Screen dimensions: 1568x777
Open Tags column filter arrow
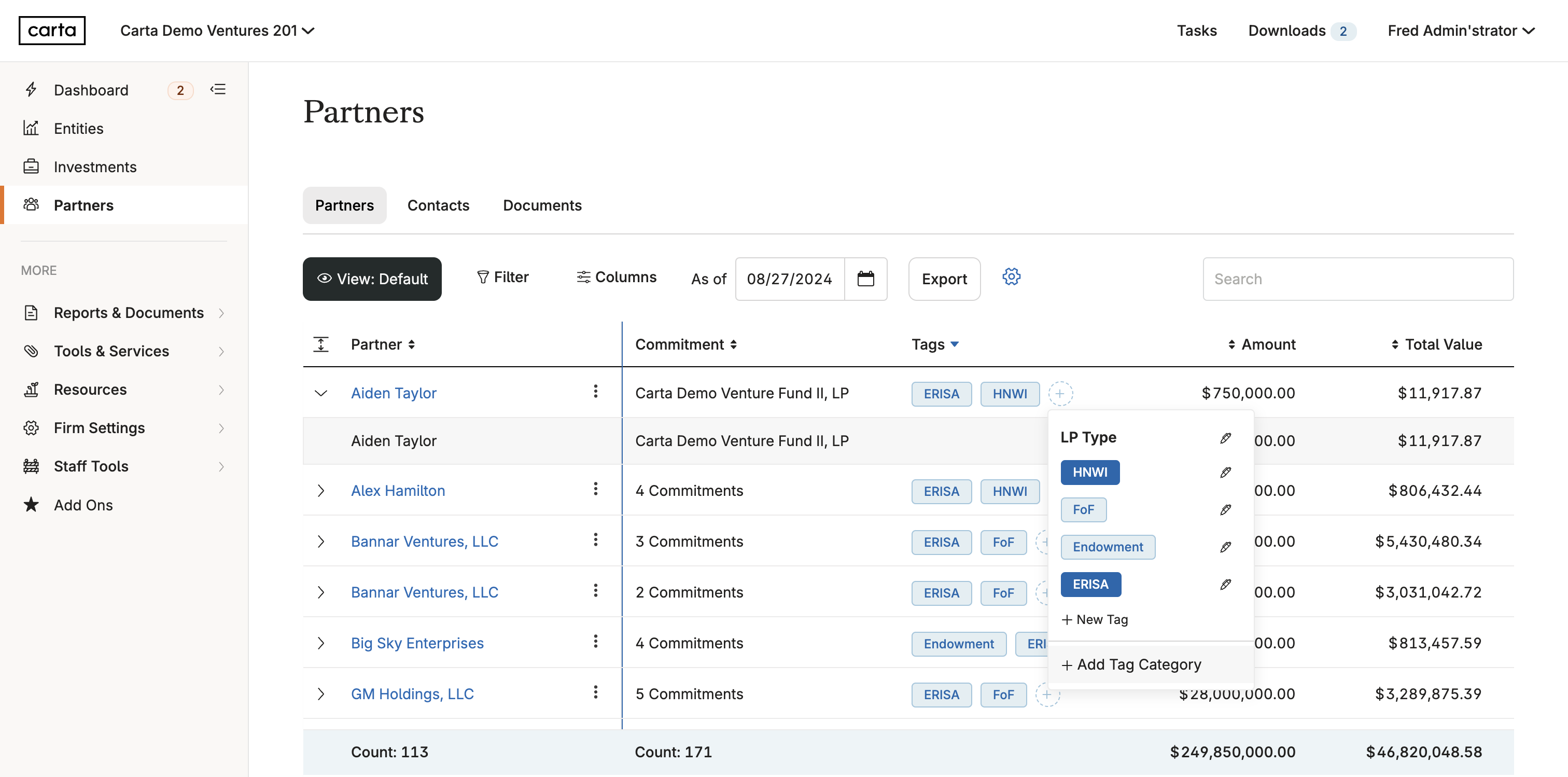[955, 344]
